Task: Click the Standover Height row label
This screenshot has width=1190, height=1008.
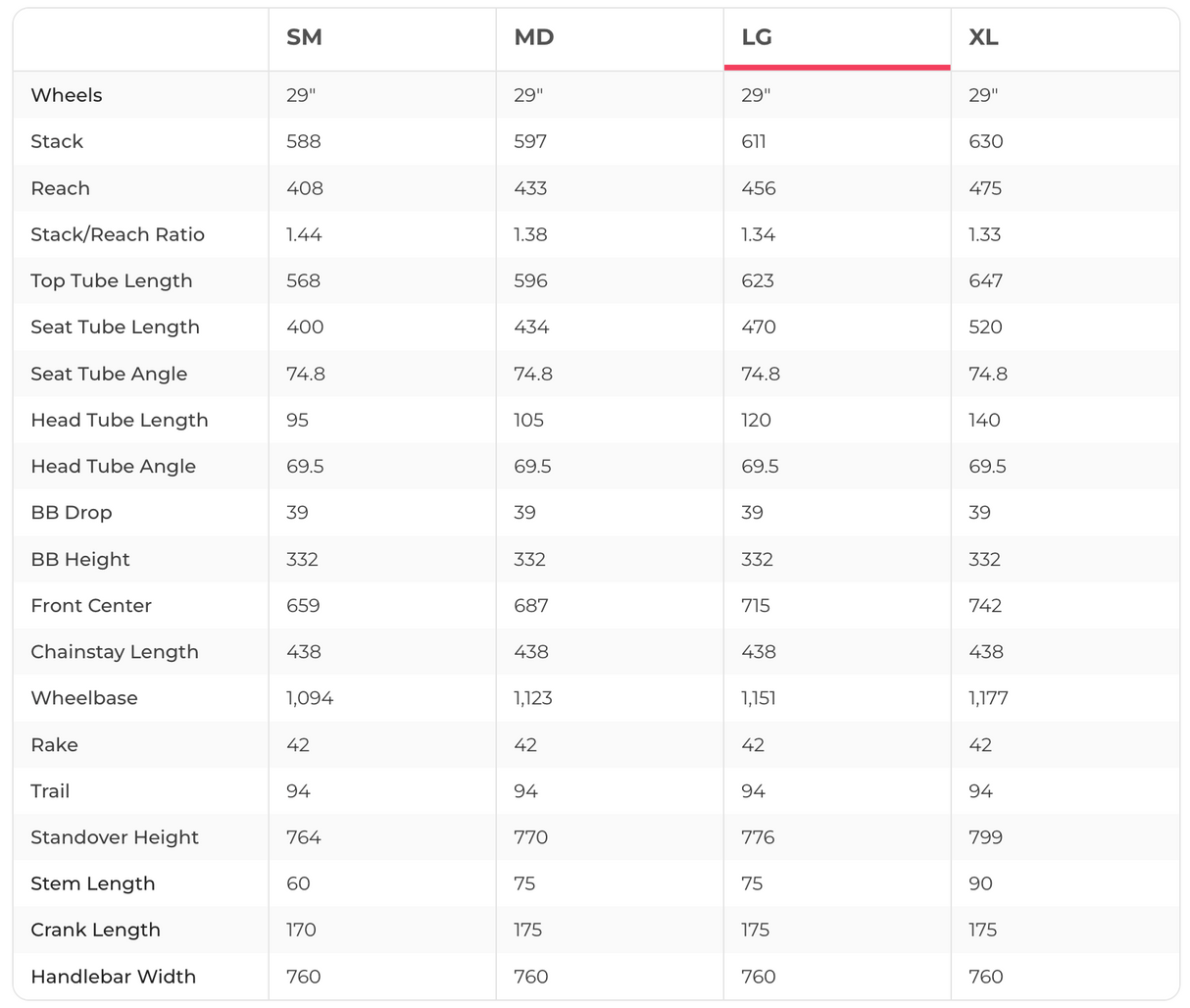Action: (115, 837)
